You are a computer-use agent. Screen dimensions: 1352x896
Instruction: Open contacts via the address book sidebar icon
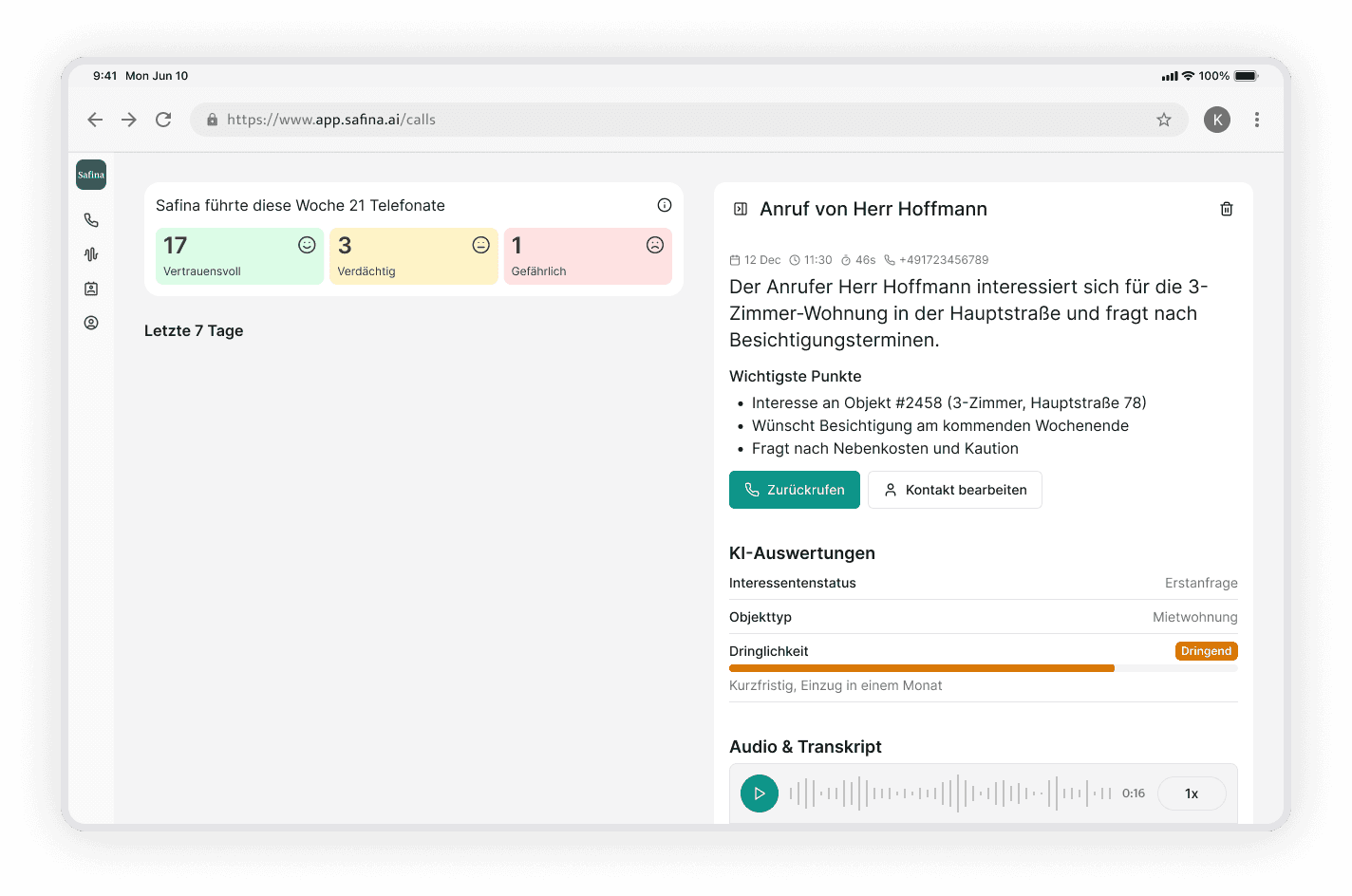(91, 289)
